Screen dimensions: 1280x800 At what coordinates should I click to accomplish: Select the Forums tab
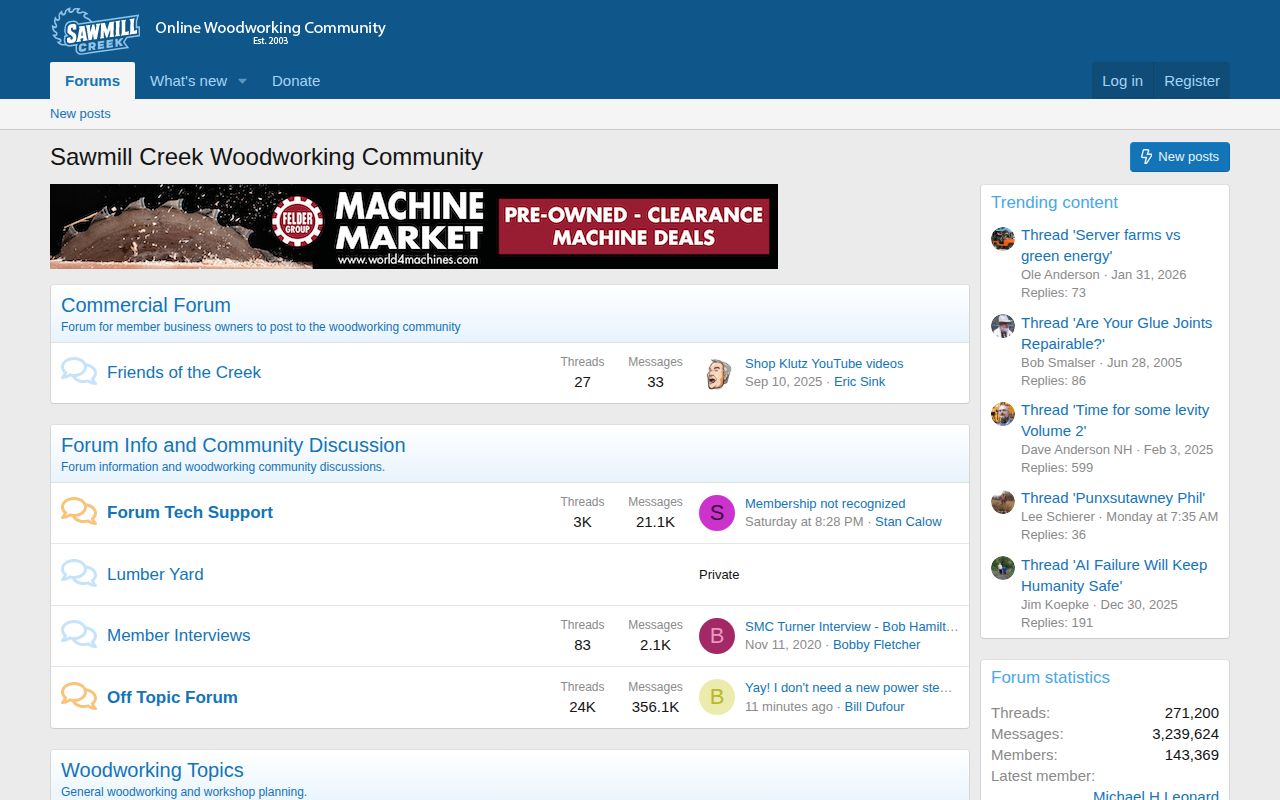[x=92, y=81]
